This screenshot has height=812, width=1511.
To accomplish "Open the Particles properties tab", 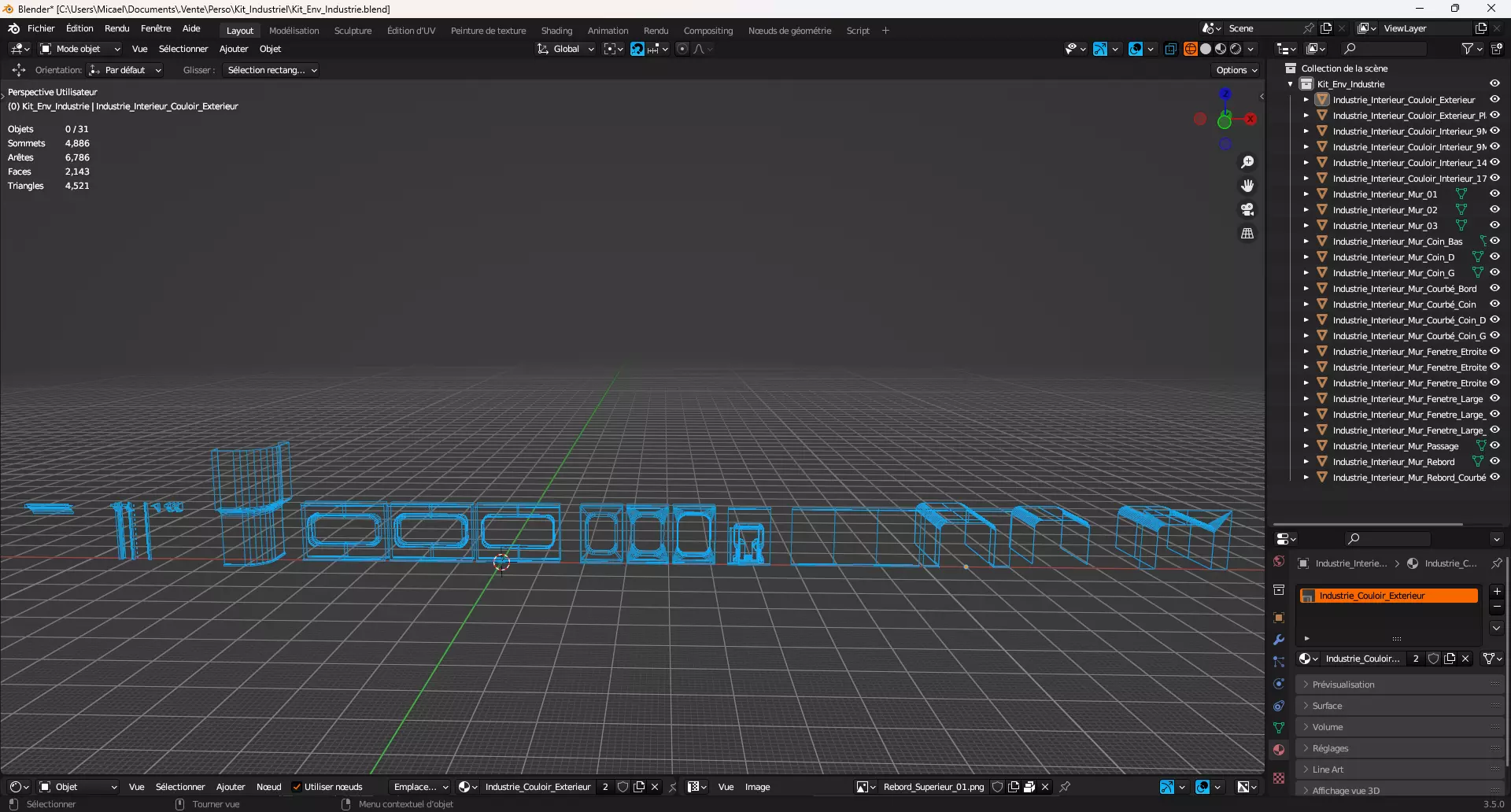I will click(1279, 662).
